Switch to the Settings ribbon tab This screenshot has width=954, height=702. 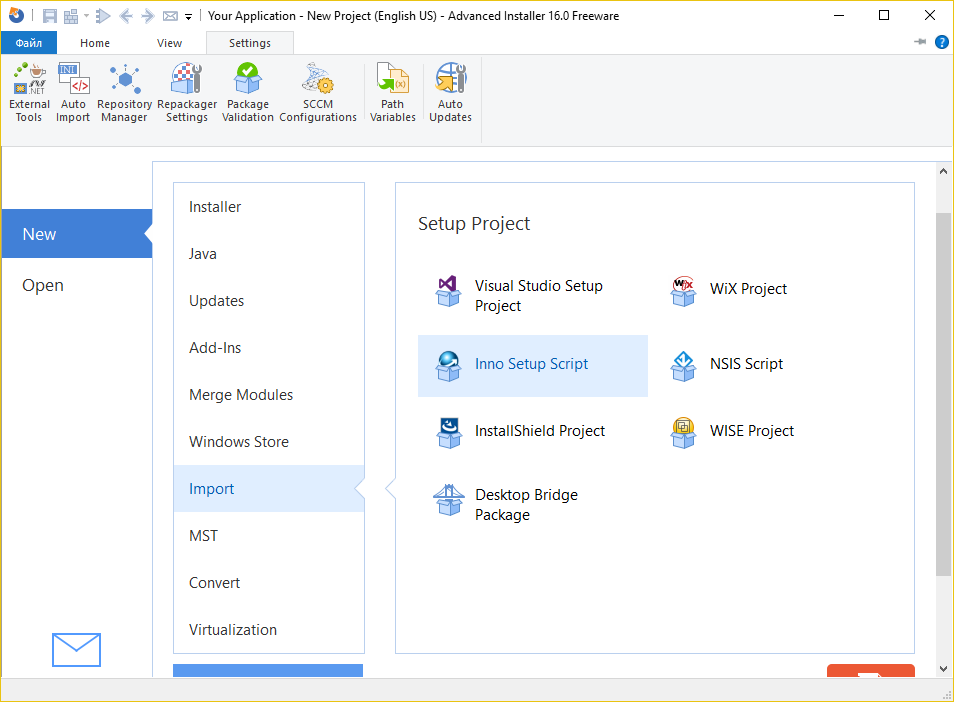[x=250, y=43]
